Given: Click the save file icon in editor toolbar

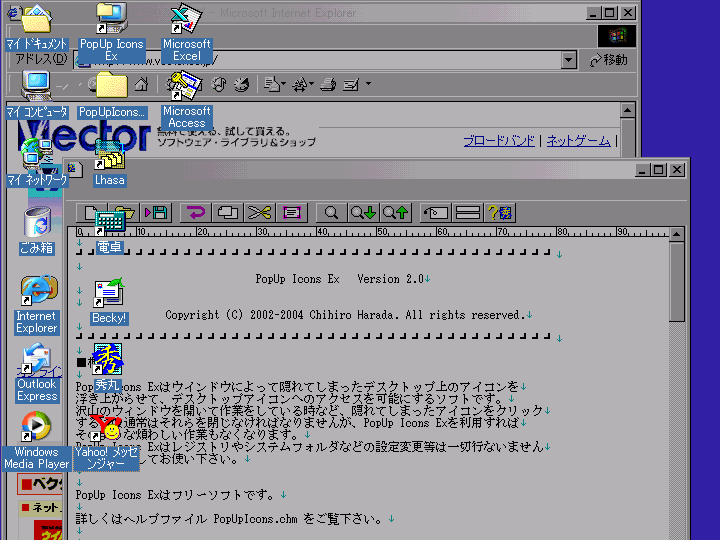Looking at the screenshot, I should coord(156,213).
